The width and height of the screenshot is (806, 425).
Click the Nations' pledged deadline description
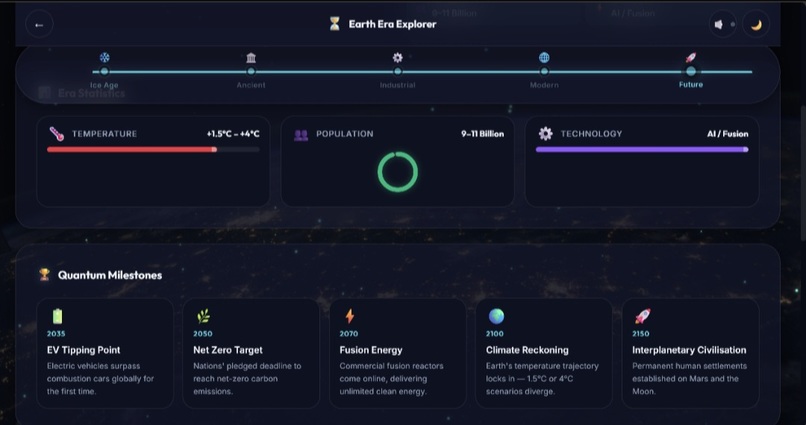247,378
